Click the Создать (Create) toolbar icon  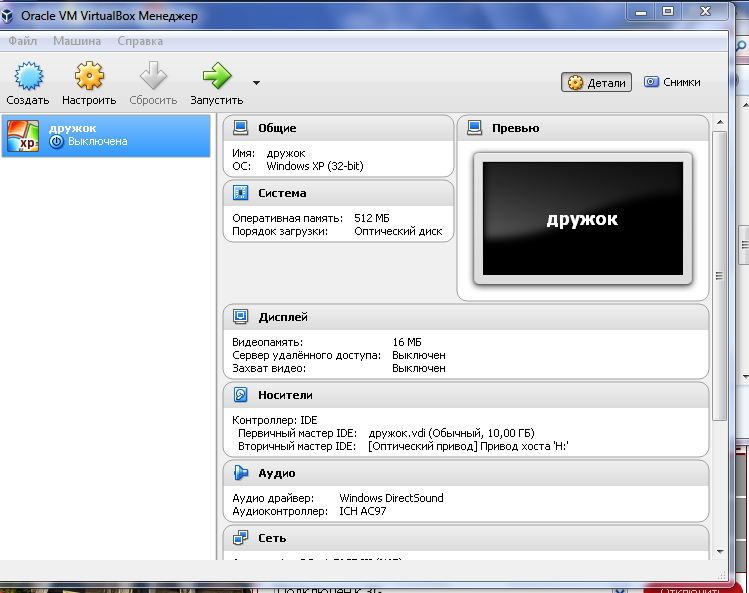point(28,76)
